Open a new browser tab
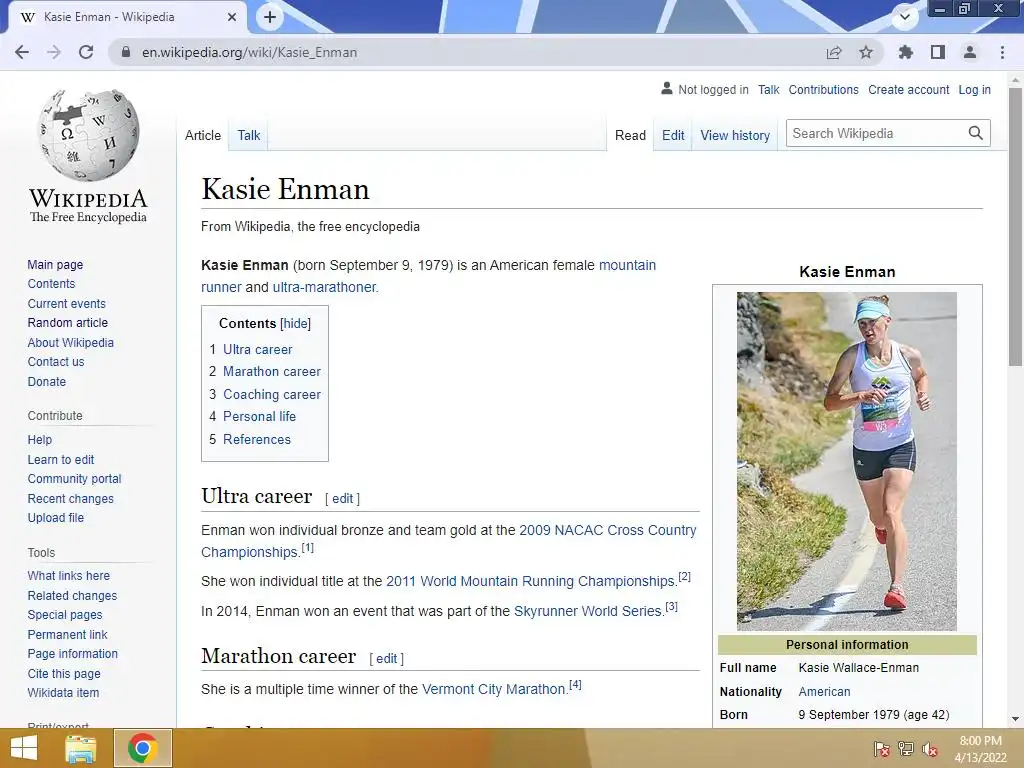 tap(270, 17)
